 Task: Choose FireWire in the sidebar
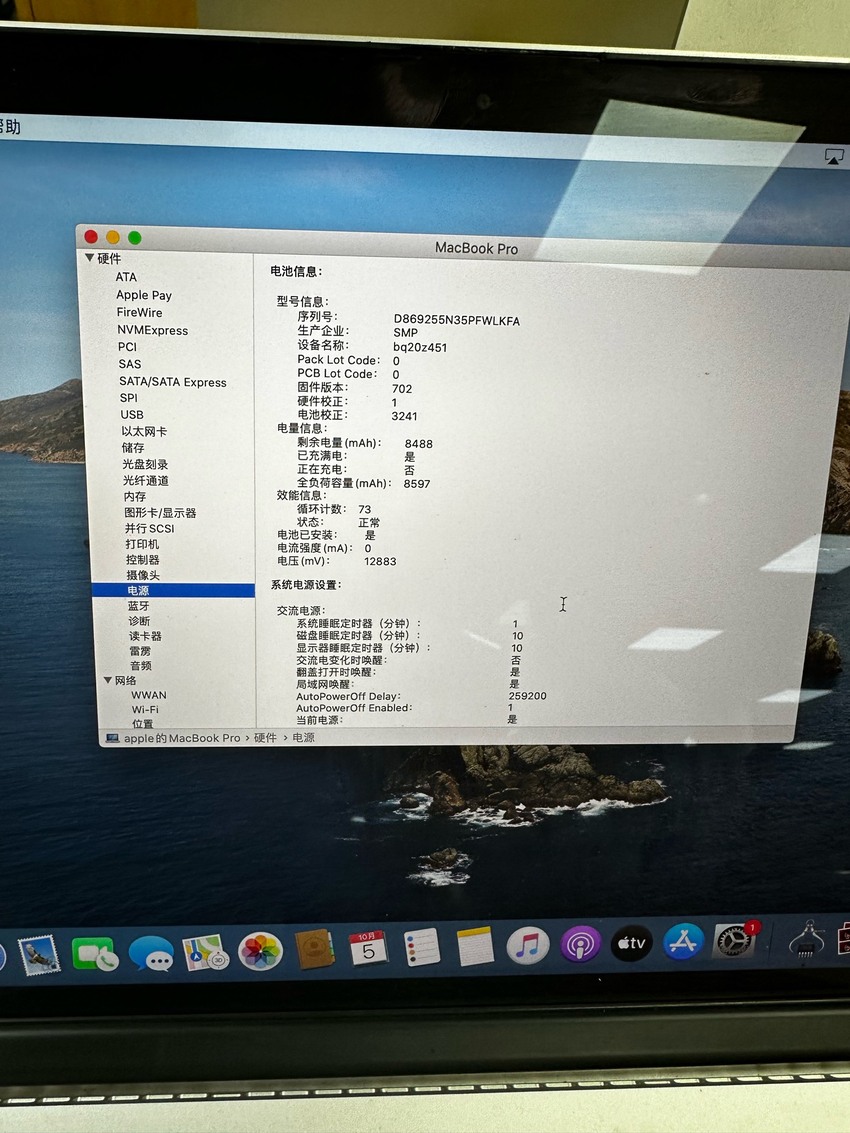(x=139, y=312)
